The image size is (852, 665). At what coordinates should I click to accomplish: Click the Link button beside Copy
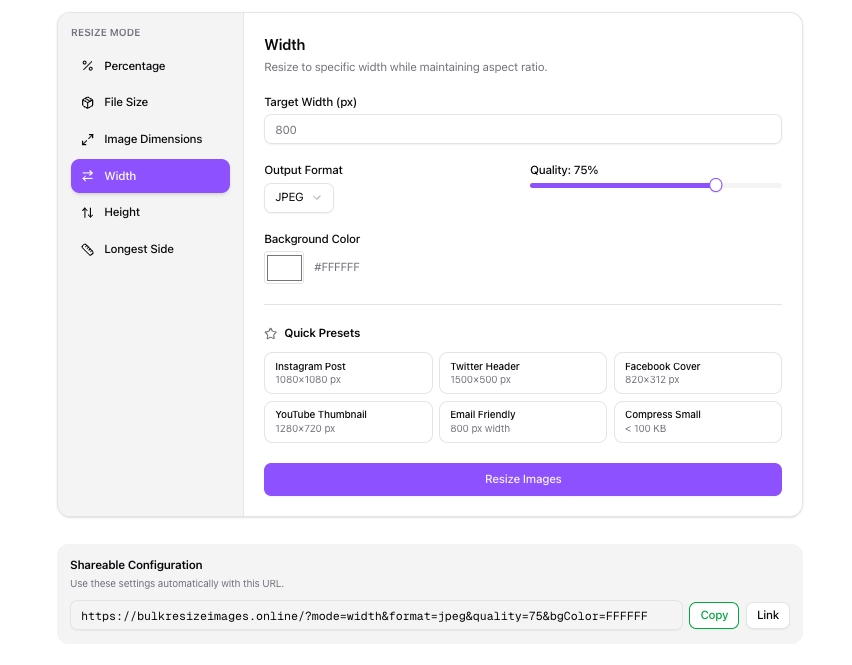pos(767,615)
